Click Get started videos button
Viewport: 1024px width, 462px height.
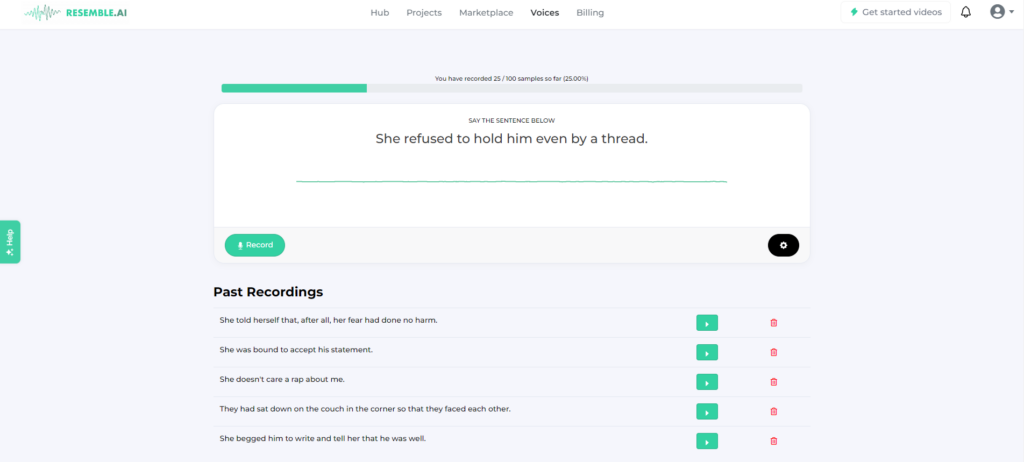coord(895,13)
